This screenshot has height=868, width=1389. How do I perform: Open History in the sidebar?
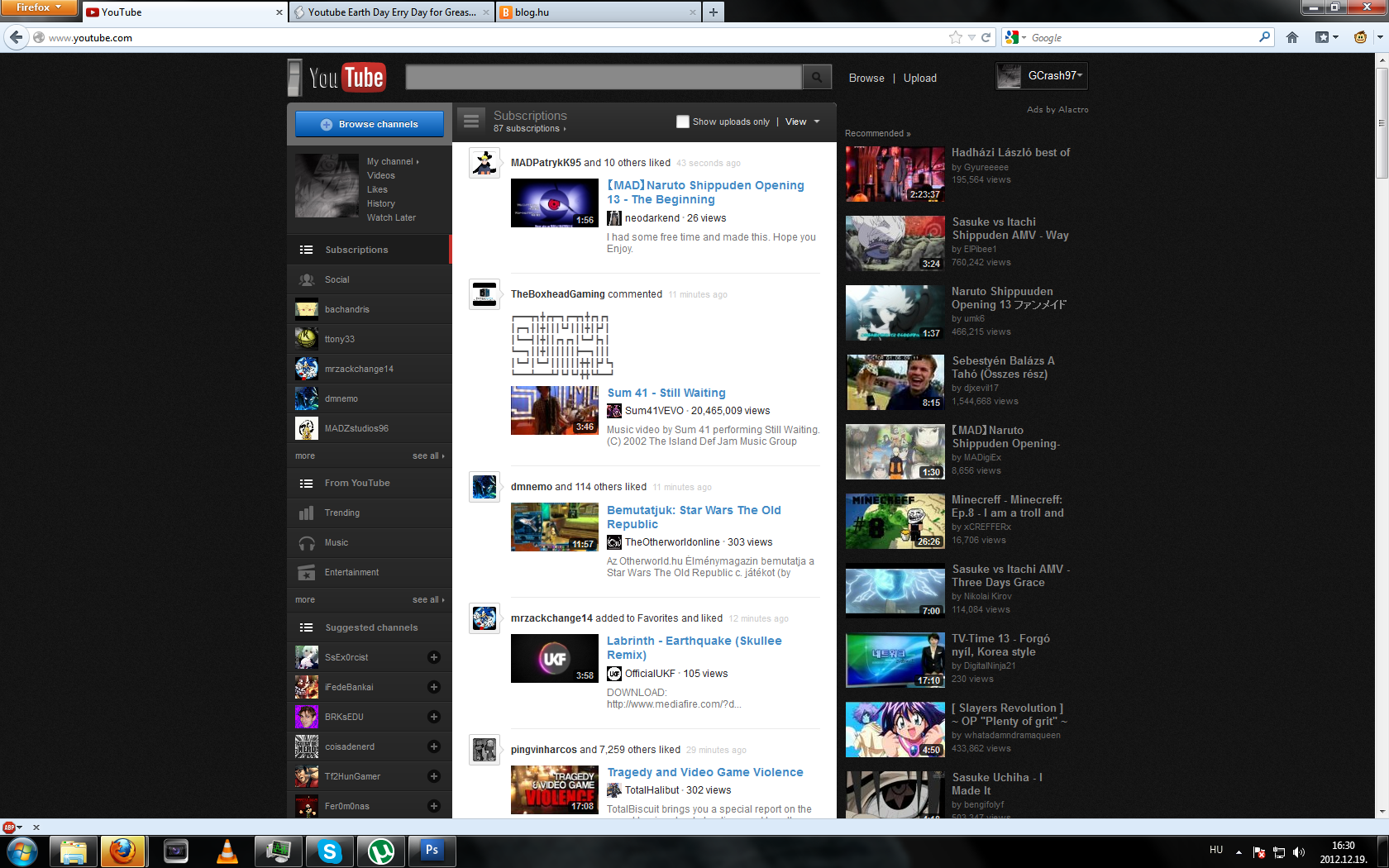click(x=381, y=203)
